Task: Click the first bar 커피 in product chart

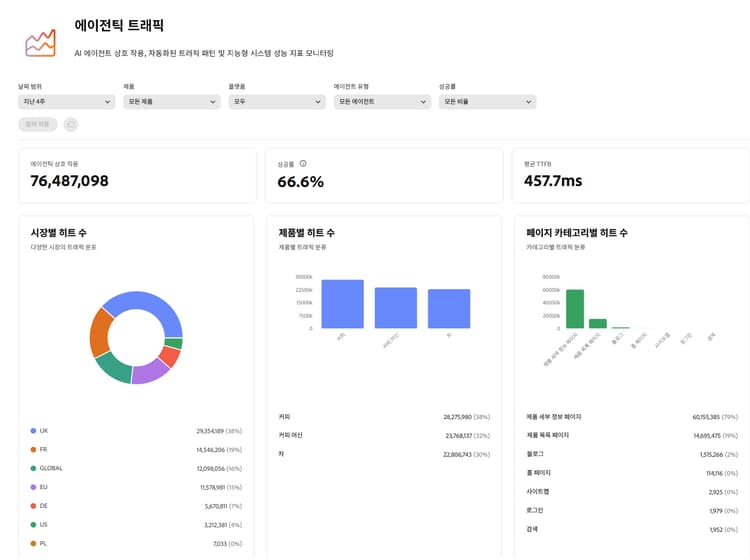Action: (342, 304)
